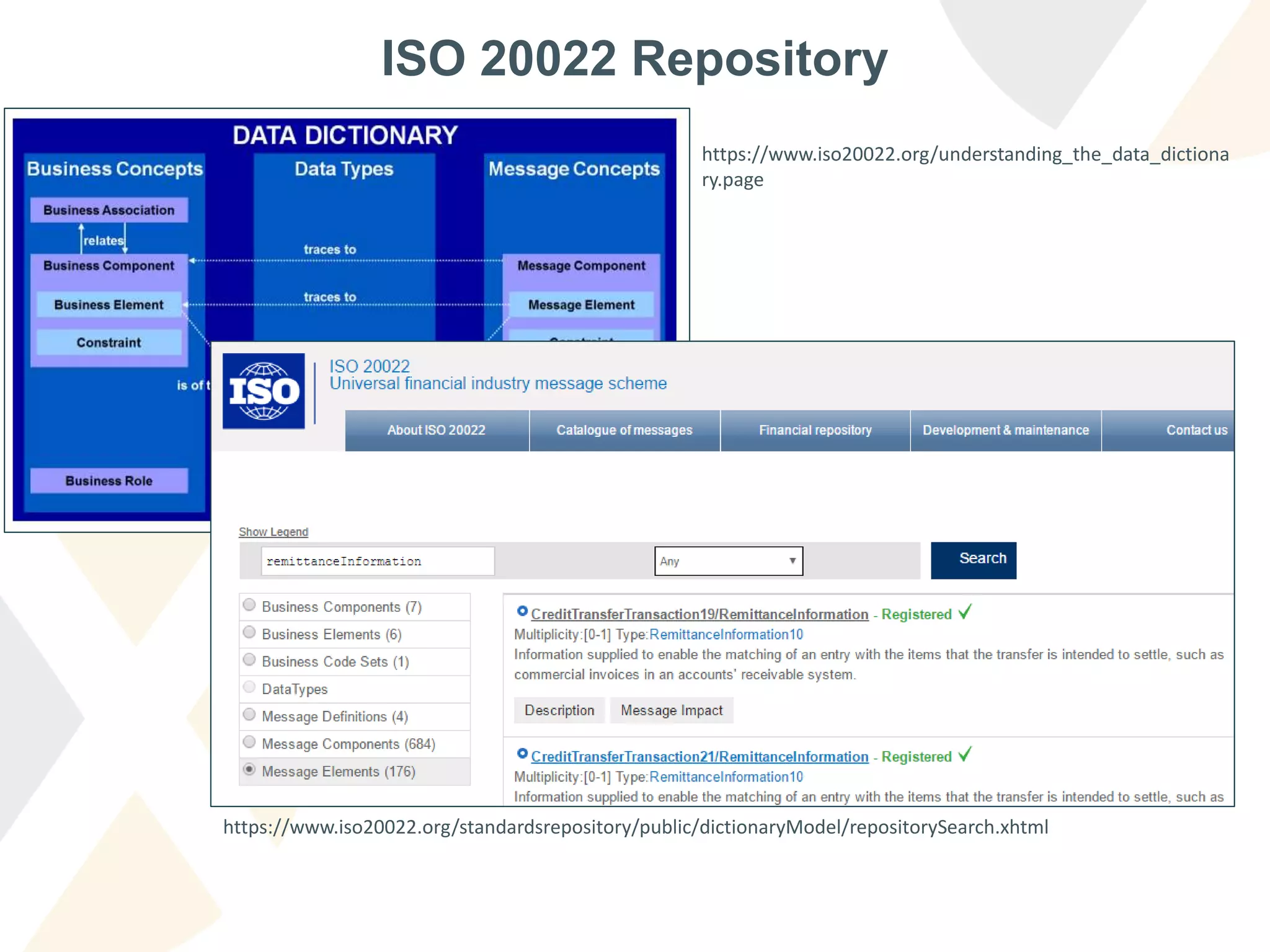Select the Message Elements (176) radio button
This screenshot has width=1270, height=952.
pos(249,769)
